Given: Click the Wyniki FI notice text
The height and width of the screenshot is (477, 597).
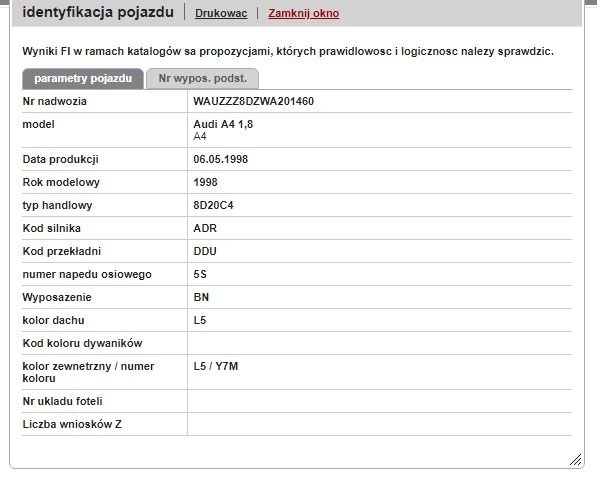Looking at the screenshot, I should pyautogui.click(x=288, y=51).
